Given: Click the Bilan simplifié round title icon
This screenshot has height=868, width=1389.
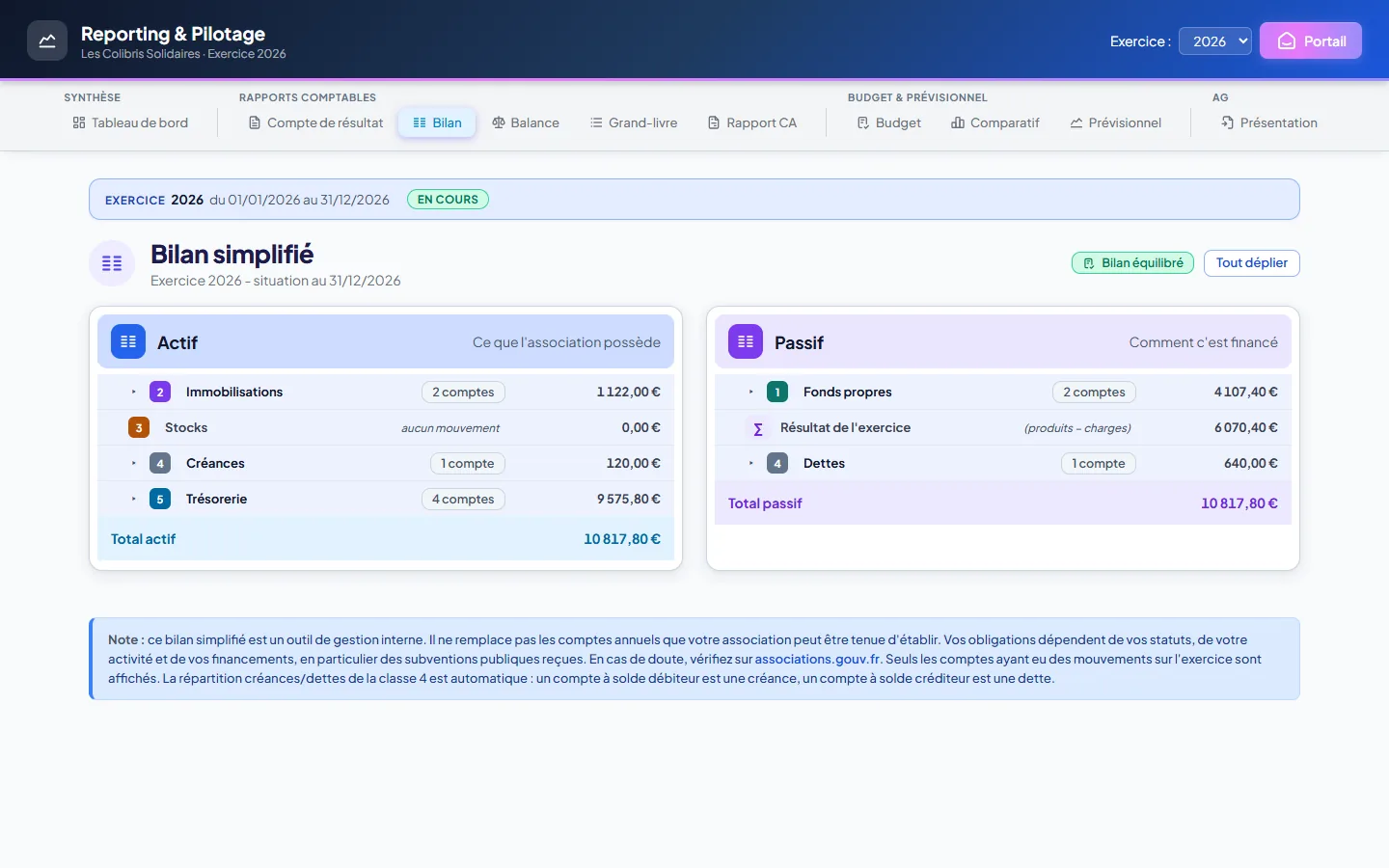Looking at the screenshot, I should 112,263.
